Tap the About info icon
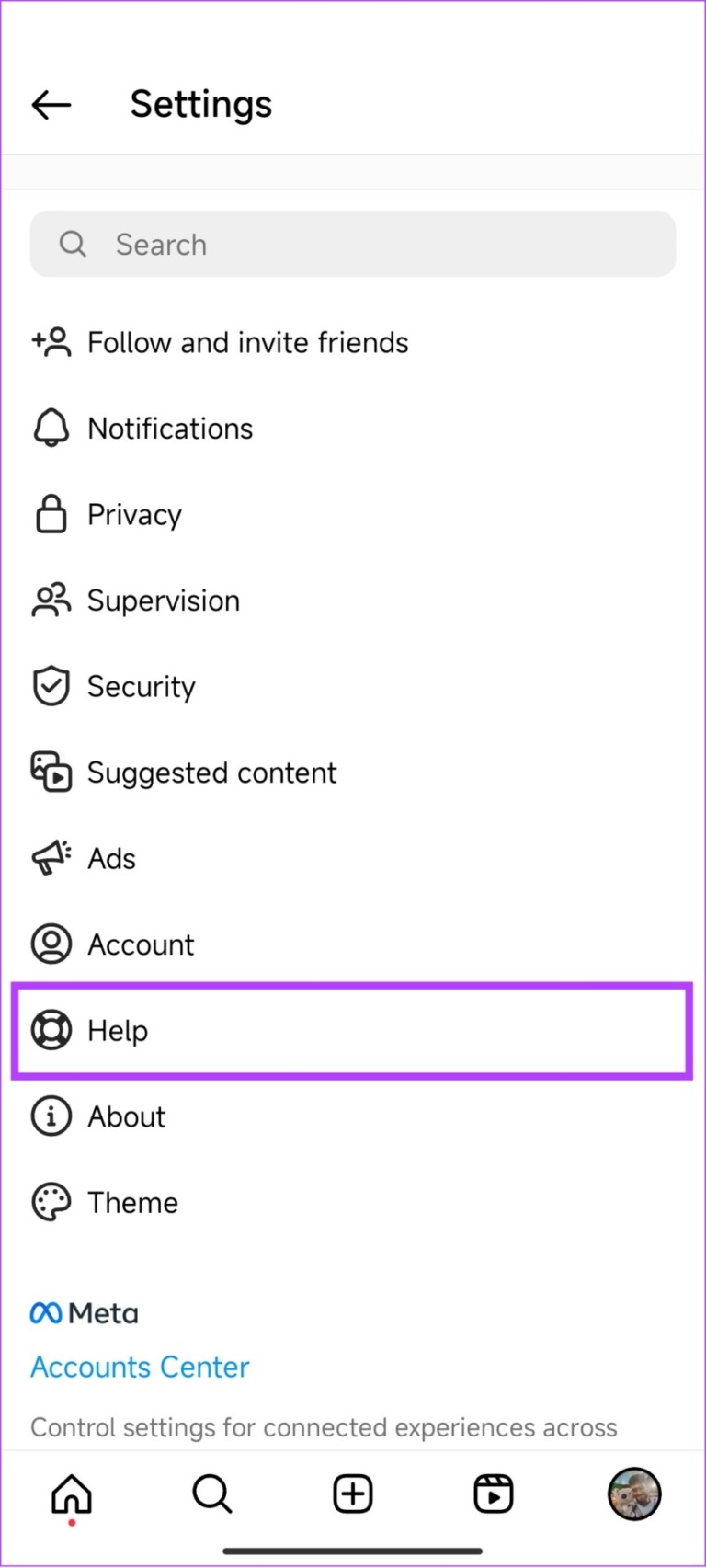This screenshot has height=1568, width=706. coord(51,1116)
